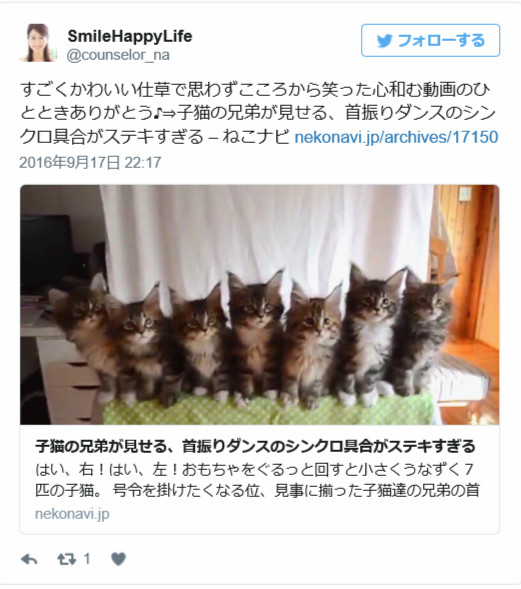The width and height of the screenshot is (521, 589).
Task: Click the Twitter bird icon in the follow button
Action: [385, 41]
